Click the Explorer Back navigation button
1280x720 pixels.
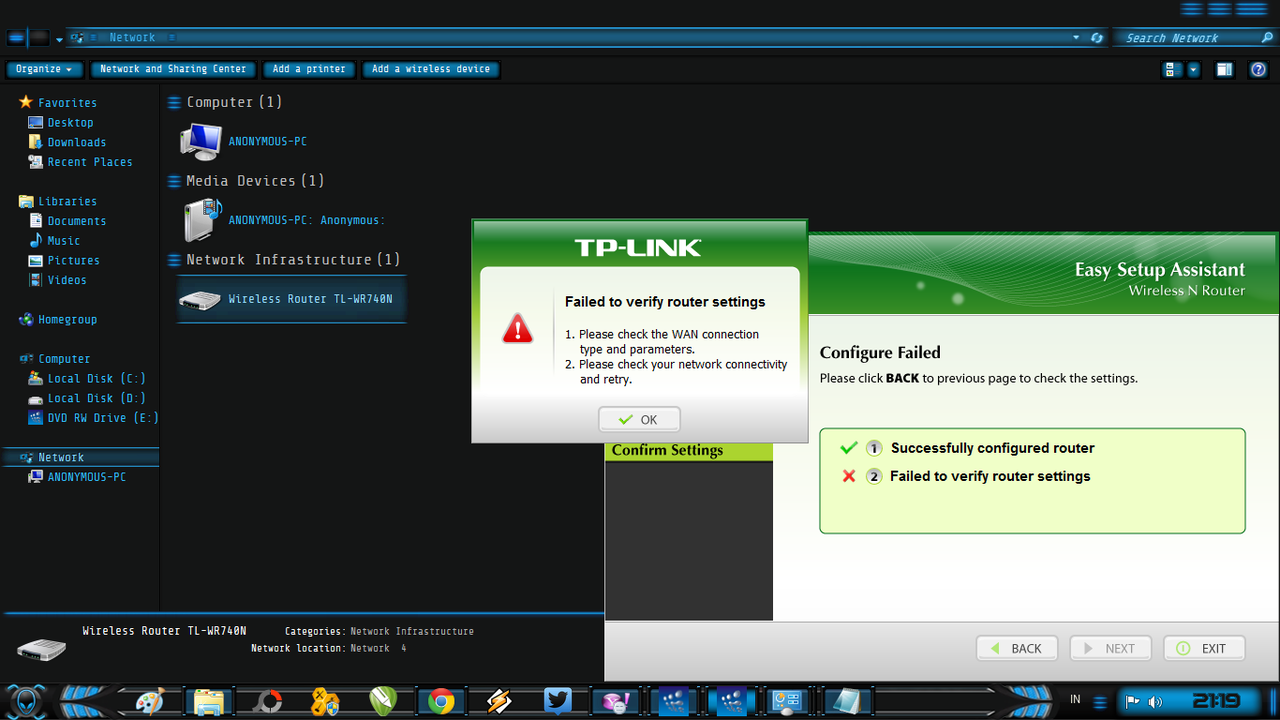tap(16, 38)
